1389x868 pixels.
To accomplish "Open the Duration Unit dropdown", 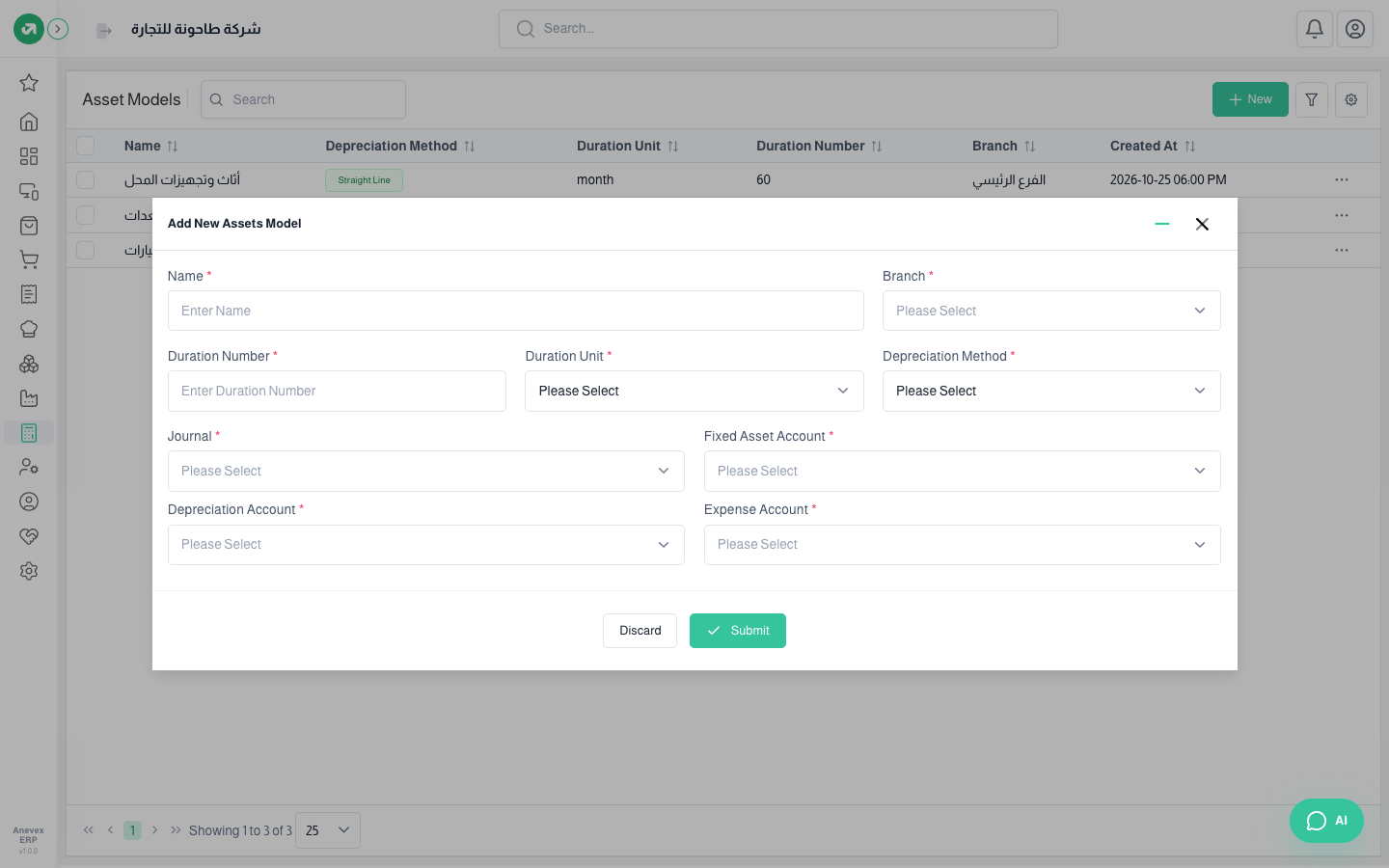I will tap(694, 391).
